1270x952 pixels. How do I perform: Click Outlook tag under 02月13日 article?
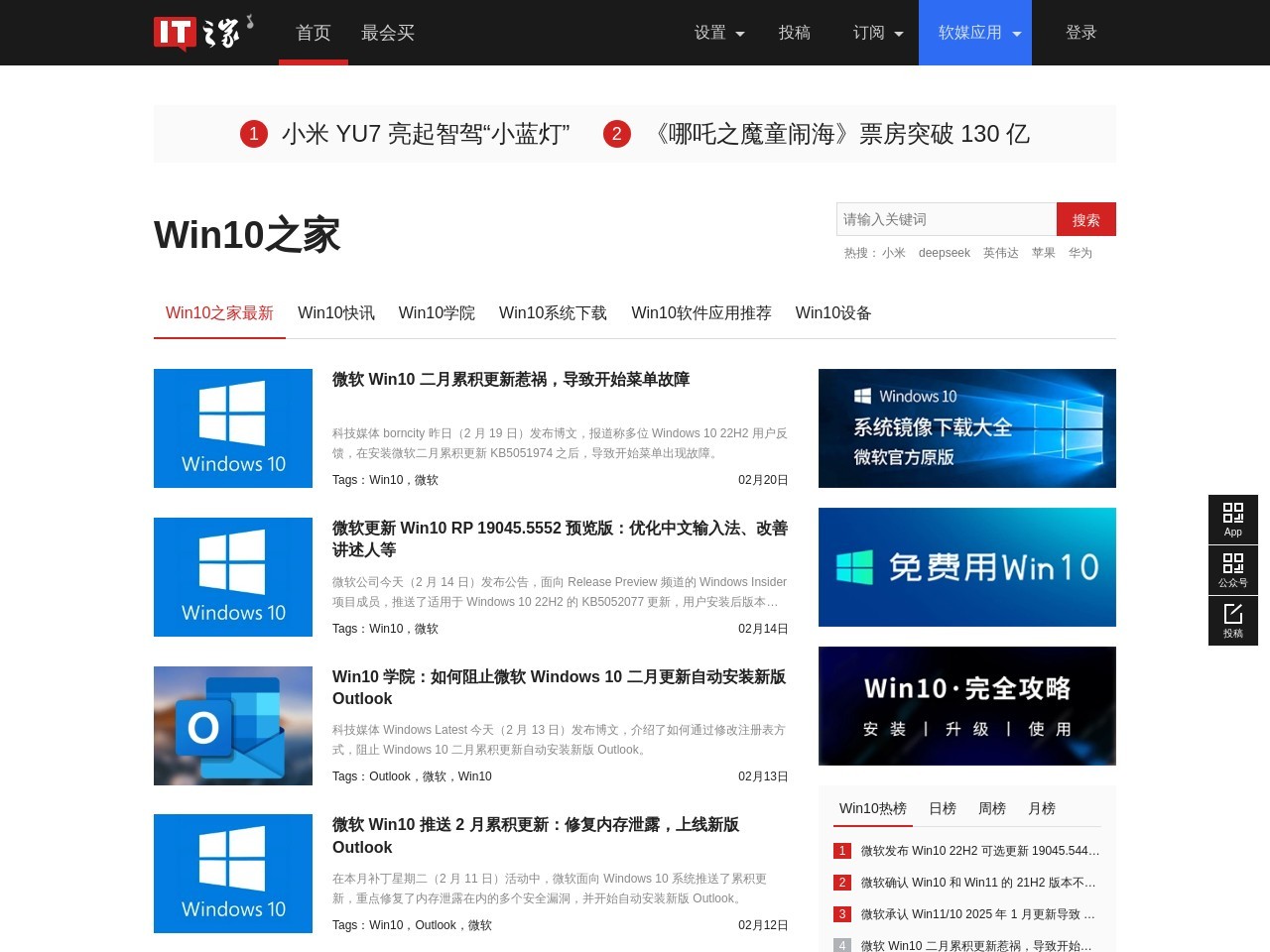[x=390, y=776]
